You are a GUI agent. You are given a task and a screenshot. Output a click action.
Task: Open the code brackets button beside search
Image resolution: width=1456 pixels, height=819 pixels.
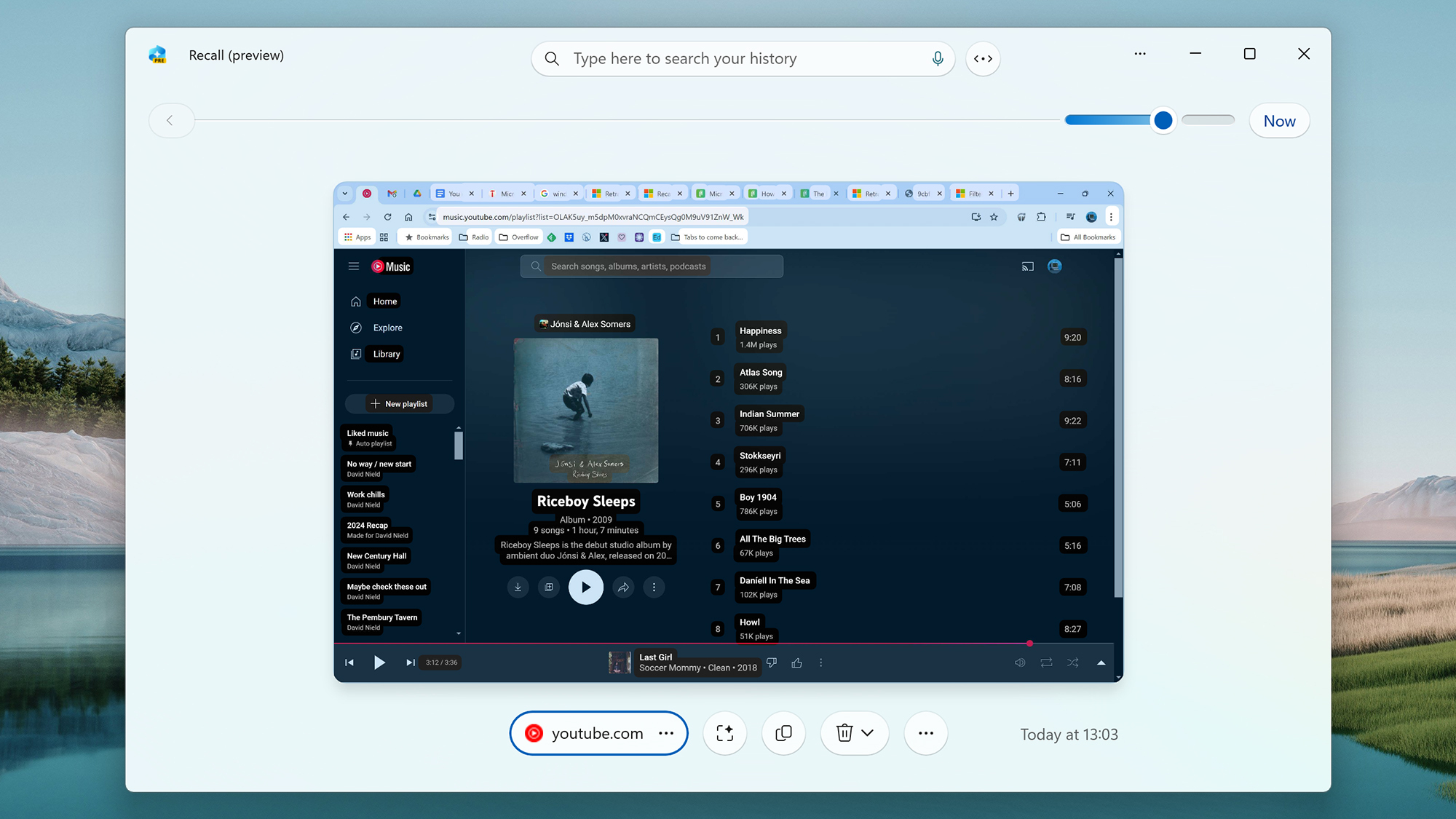983,59
